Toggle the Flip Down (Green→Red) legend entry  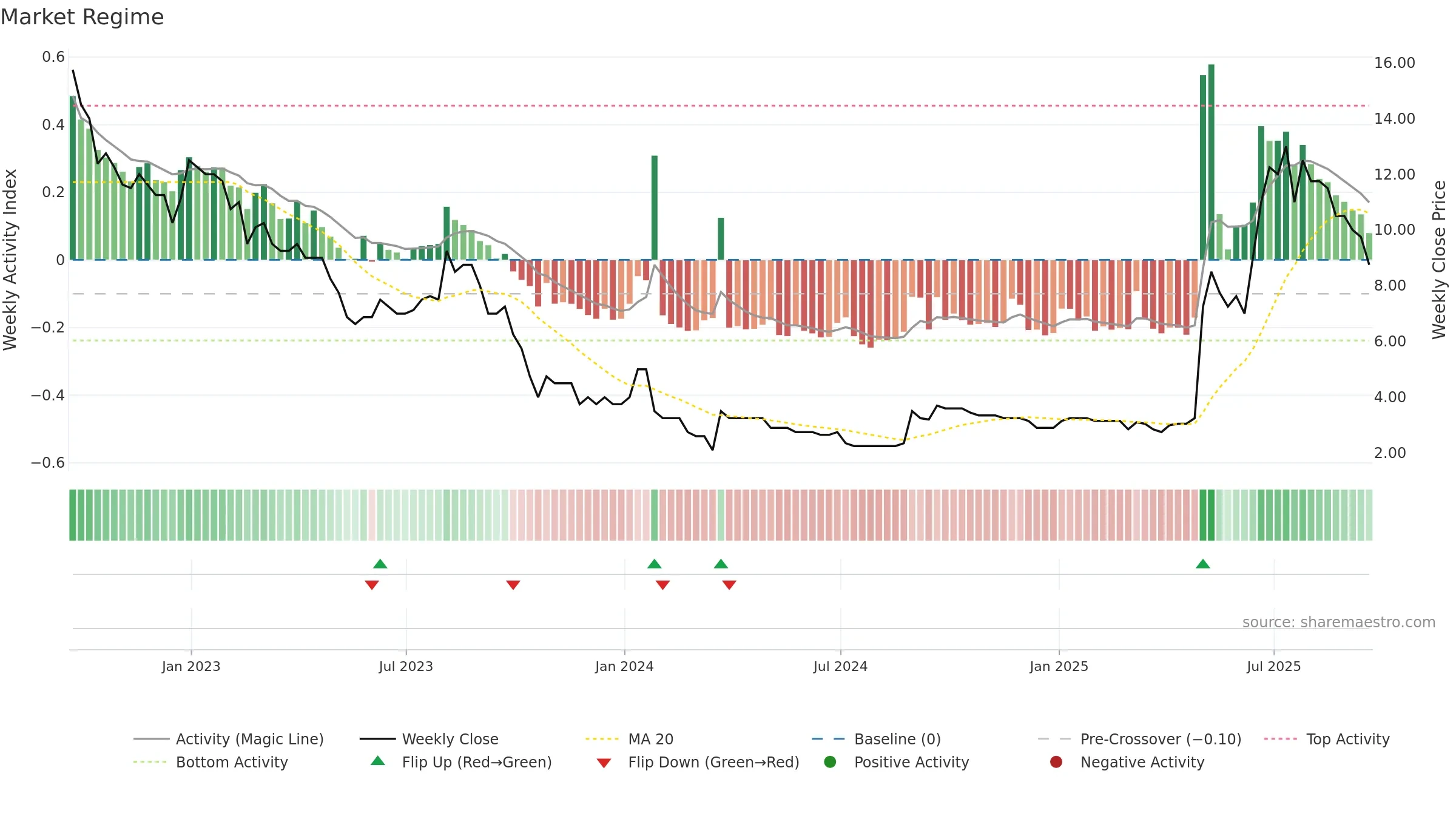(698, 762)
